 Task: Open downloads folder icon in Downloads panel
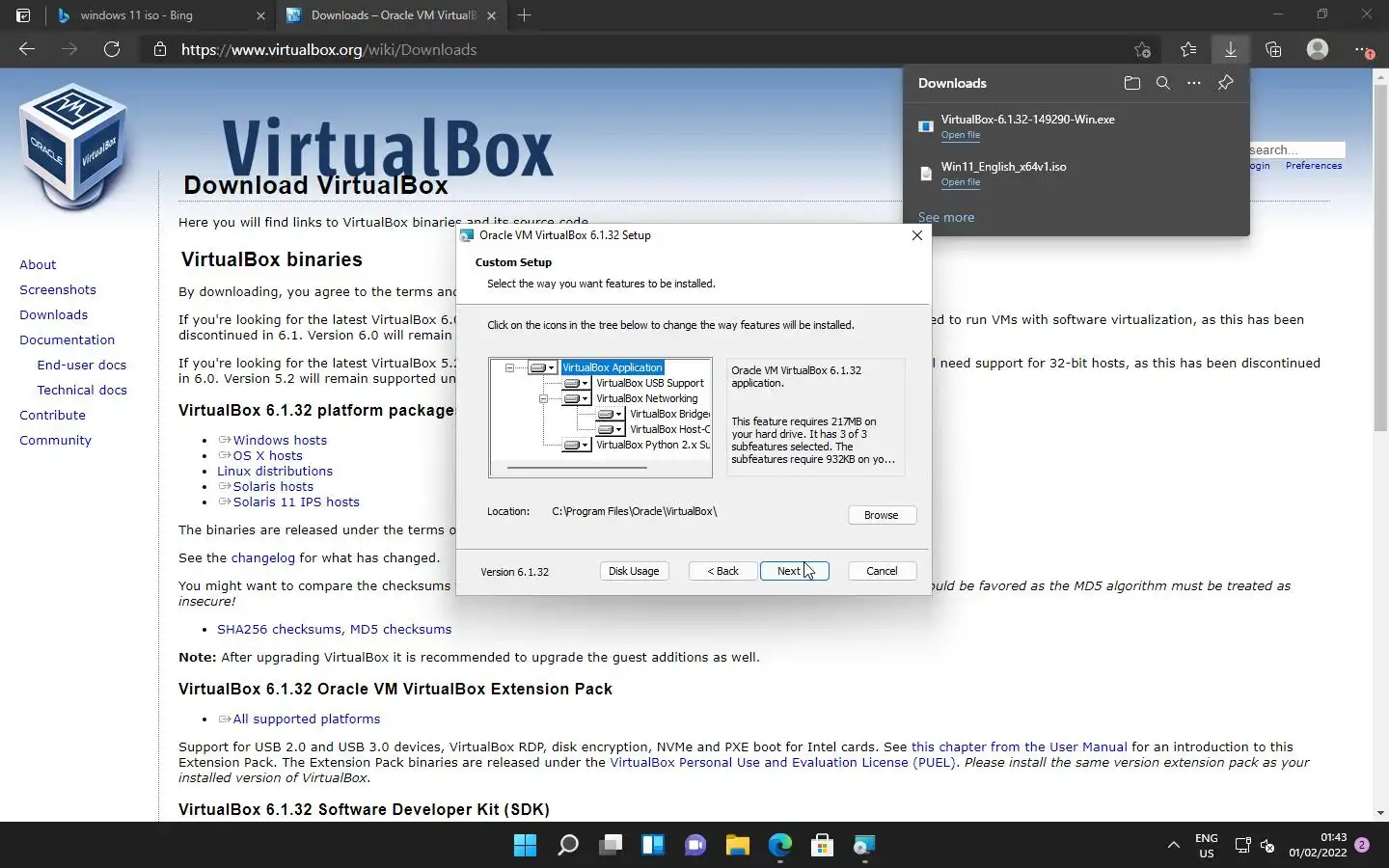coord(1132,83)
